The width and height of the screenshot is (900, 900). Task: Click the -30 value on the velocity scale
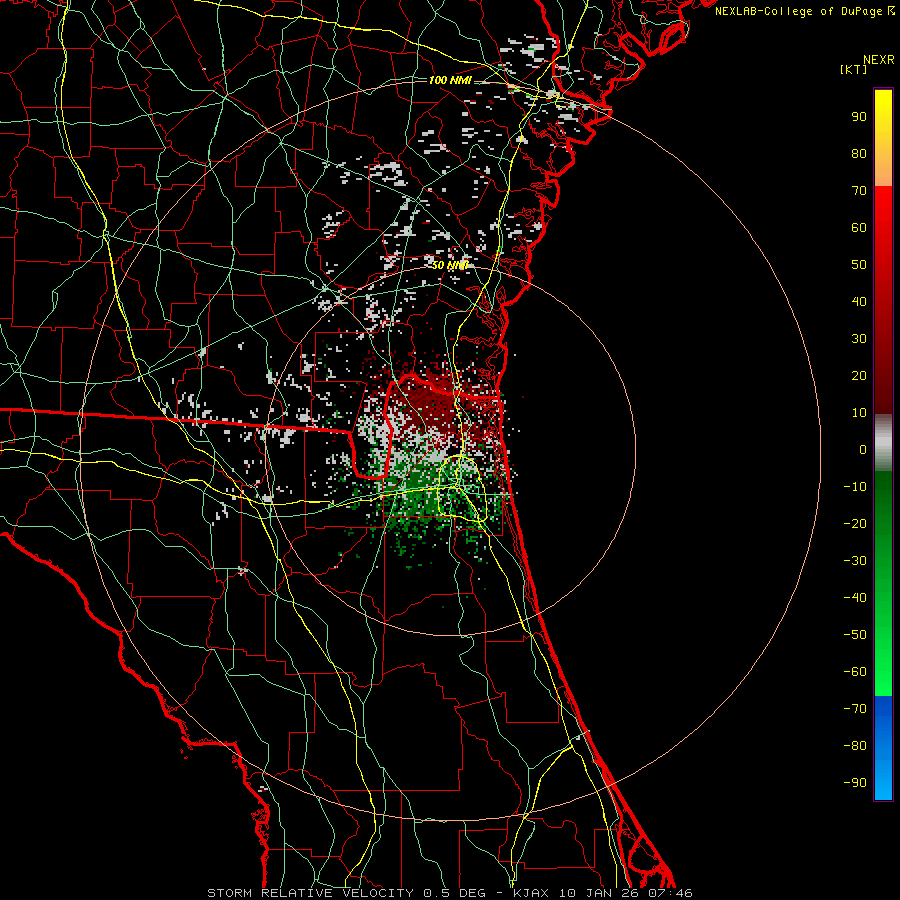(x=855, y=561)
